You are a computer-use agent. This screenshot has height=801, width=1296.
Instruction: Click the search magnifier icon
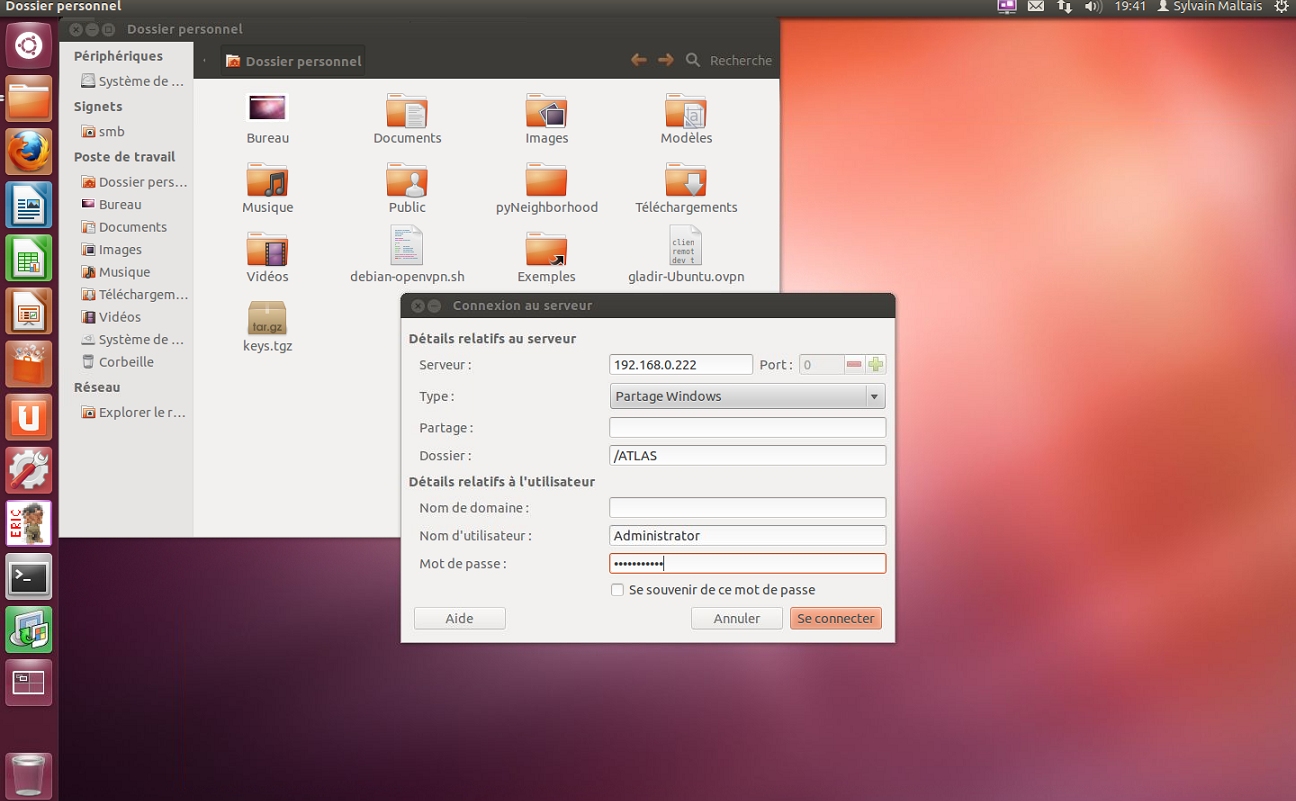click(693, 61)
